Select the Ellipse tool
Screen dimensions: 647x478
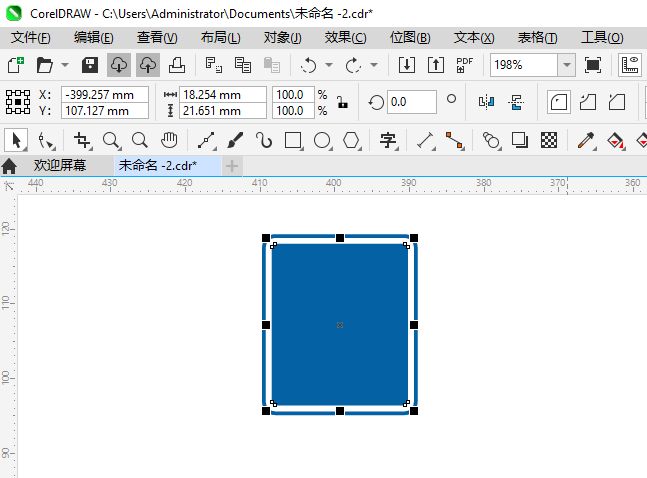pos(322,140)
